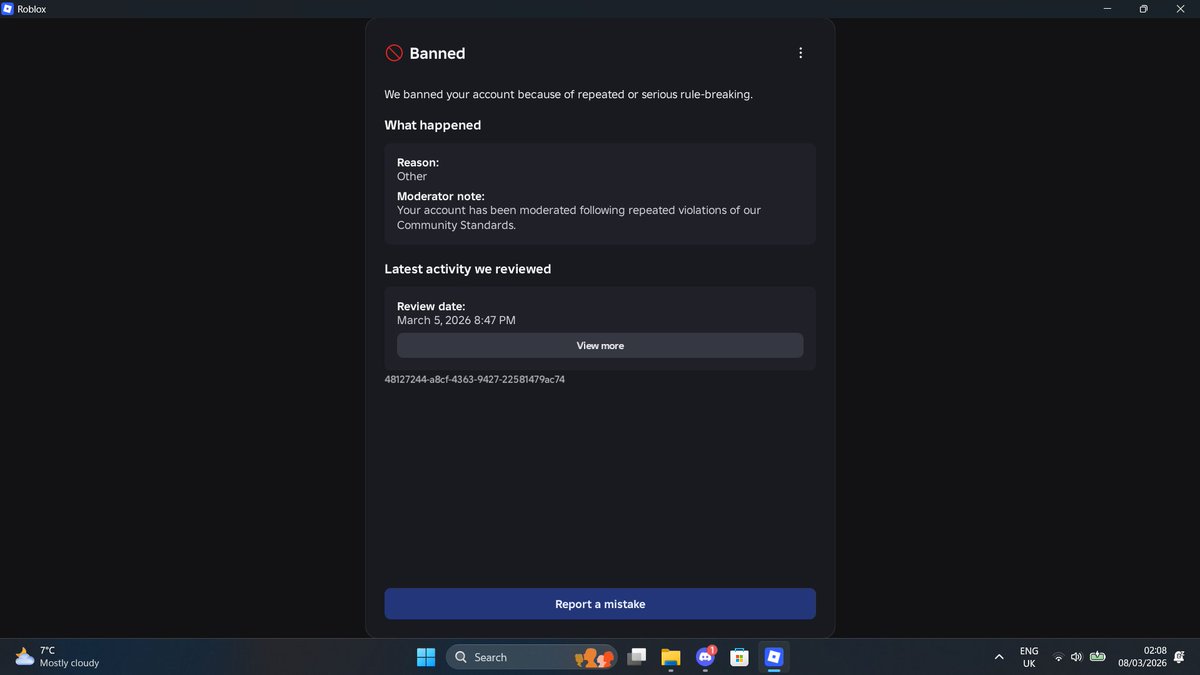
Task: Open the Windows Start menu
Action: point(426,657)
